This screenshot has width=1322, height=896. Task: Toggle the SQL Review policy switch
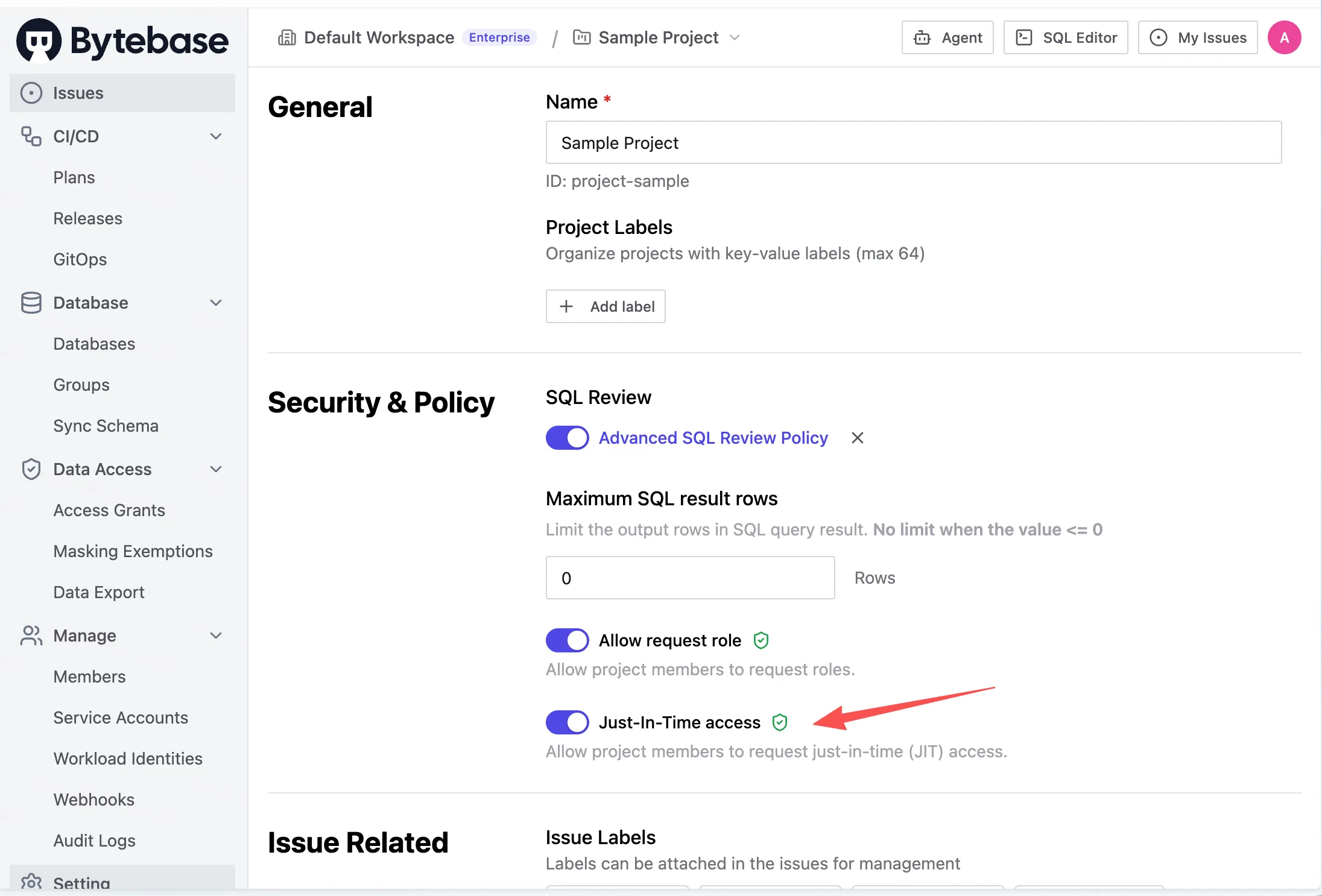coord(567,438)
